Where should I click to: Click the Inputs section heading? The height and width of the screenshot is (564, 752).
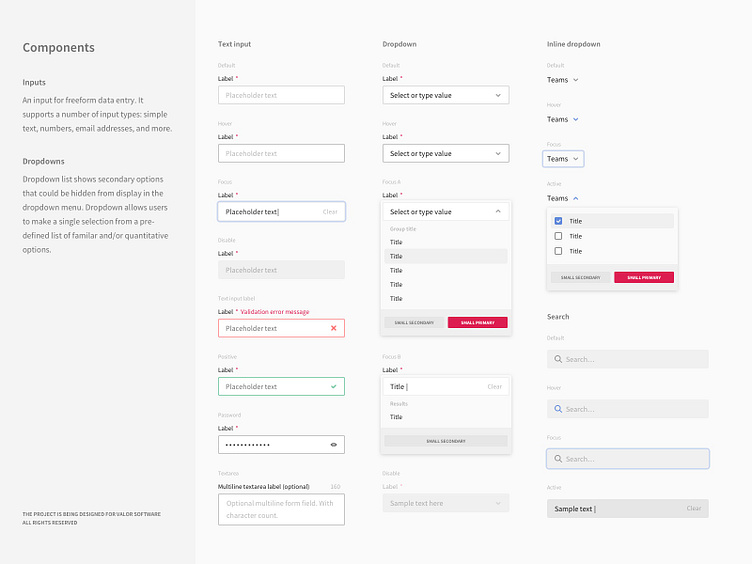[34, 82]
